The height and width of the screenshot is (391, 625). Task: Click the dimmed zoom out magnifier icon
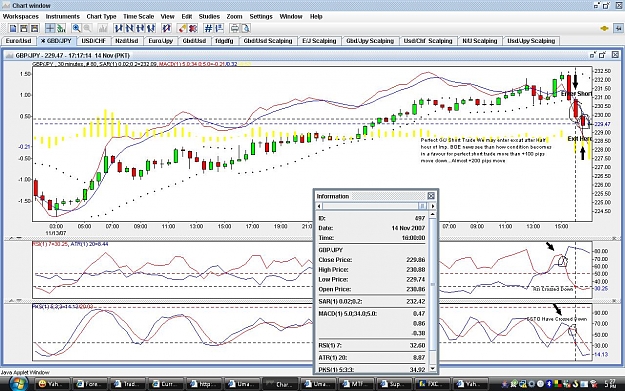87,28
